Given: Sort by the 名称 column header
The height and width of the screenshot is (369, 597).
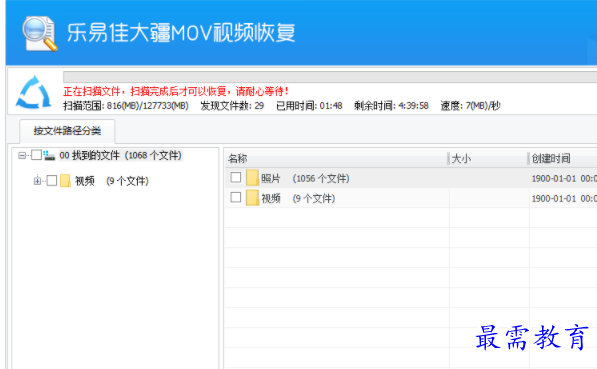Looking at the screenshot, I should [x=336, y=158].
